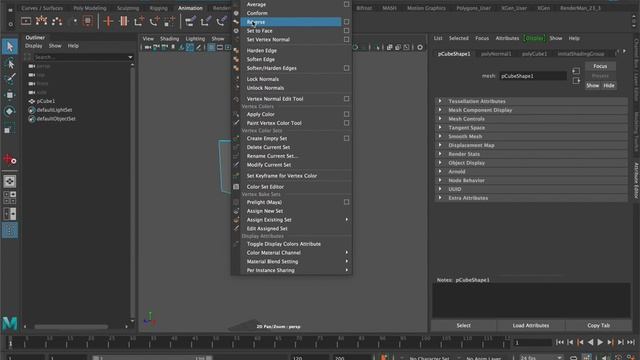
Task: Click the red last-used tool icon
Action: pos(10,160)
